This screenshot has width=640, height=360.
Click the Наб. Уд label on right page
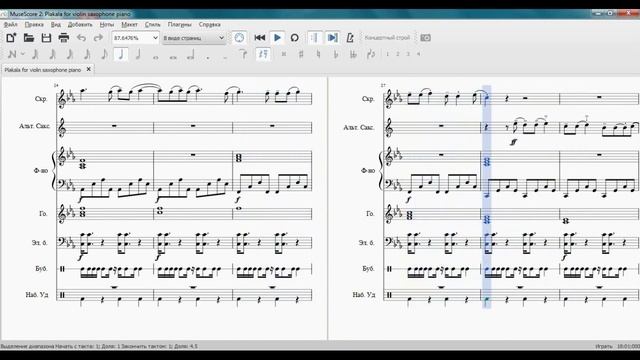(364, 294)
